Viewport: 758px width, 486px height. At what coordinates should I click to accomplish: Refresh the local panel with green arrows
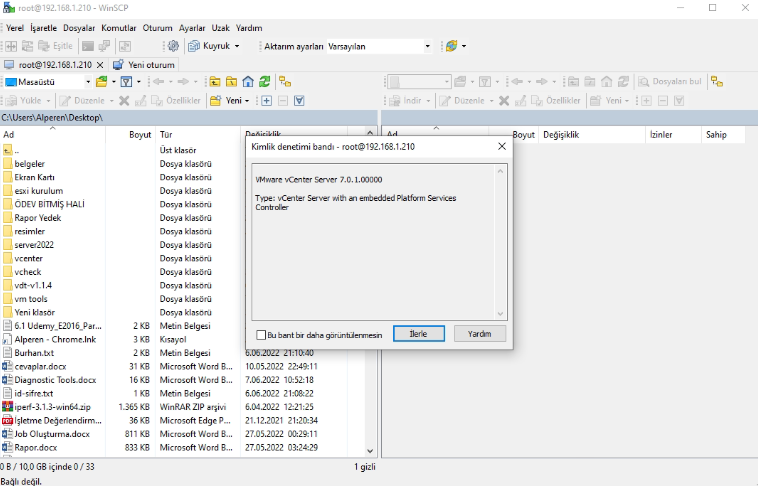click(264, 82)
